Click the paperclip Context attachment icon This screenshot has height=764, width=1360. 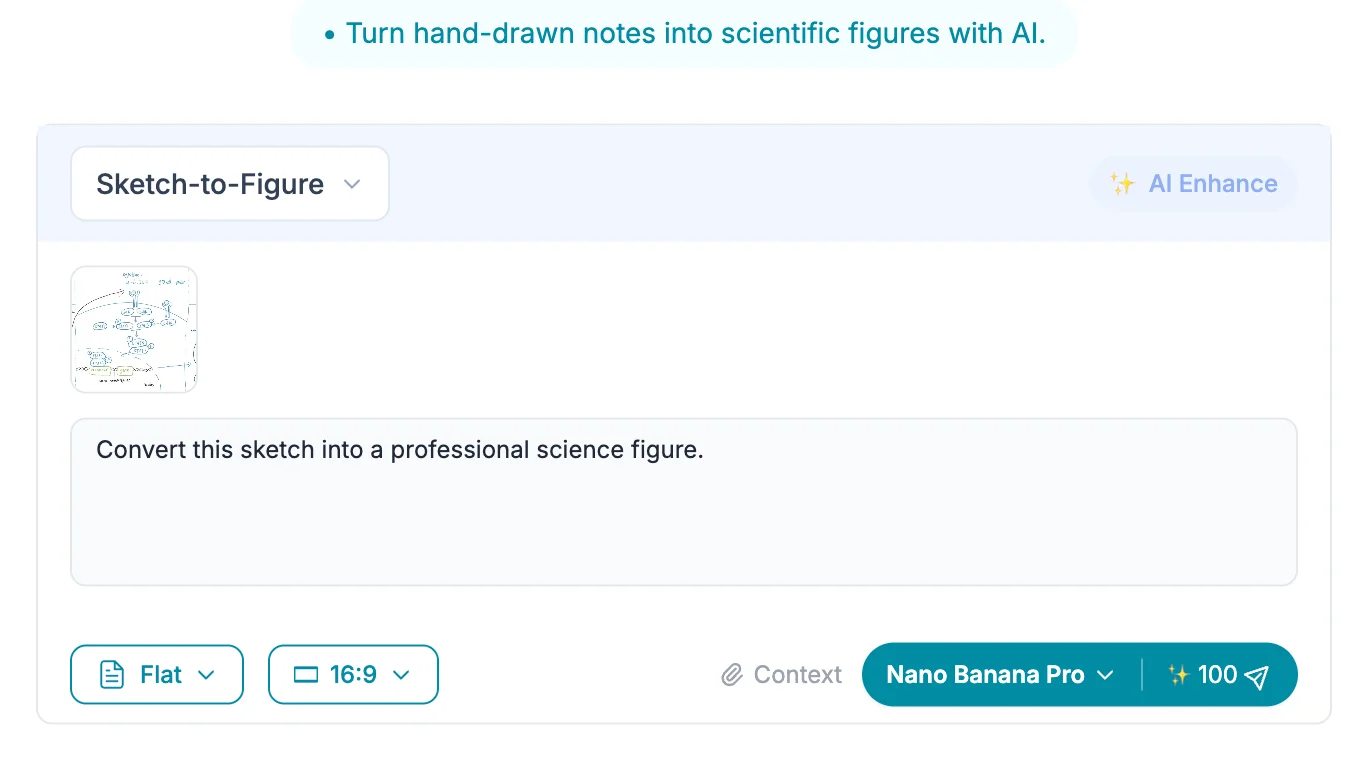pos(732,675)
